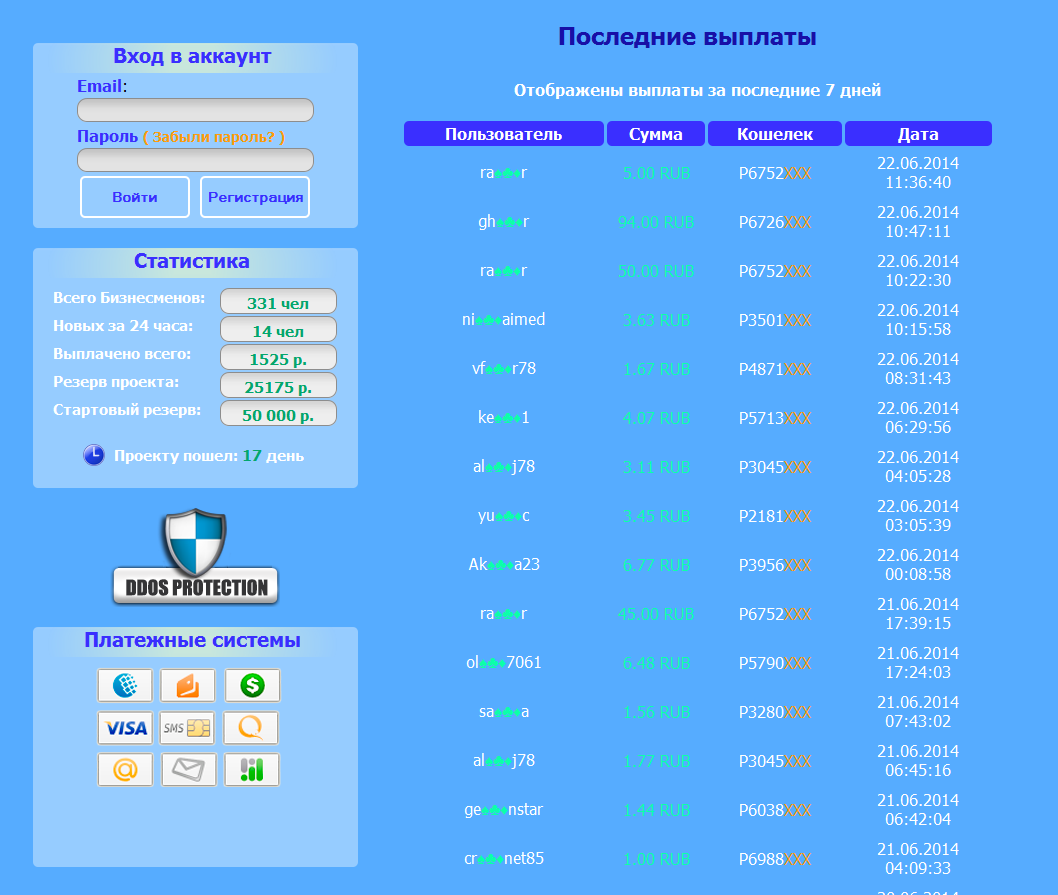Click the 14 чел statistics value
The width and height of the screenshot is (1058, 895).
278,330
